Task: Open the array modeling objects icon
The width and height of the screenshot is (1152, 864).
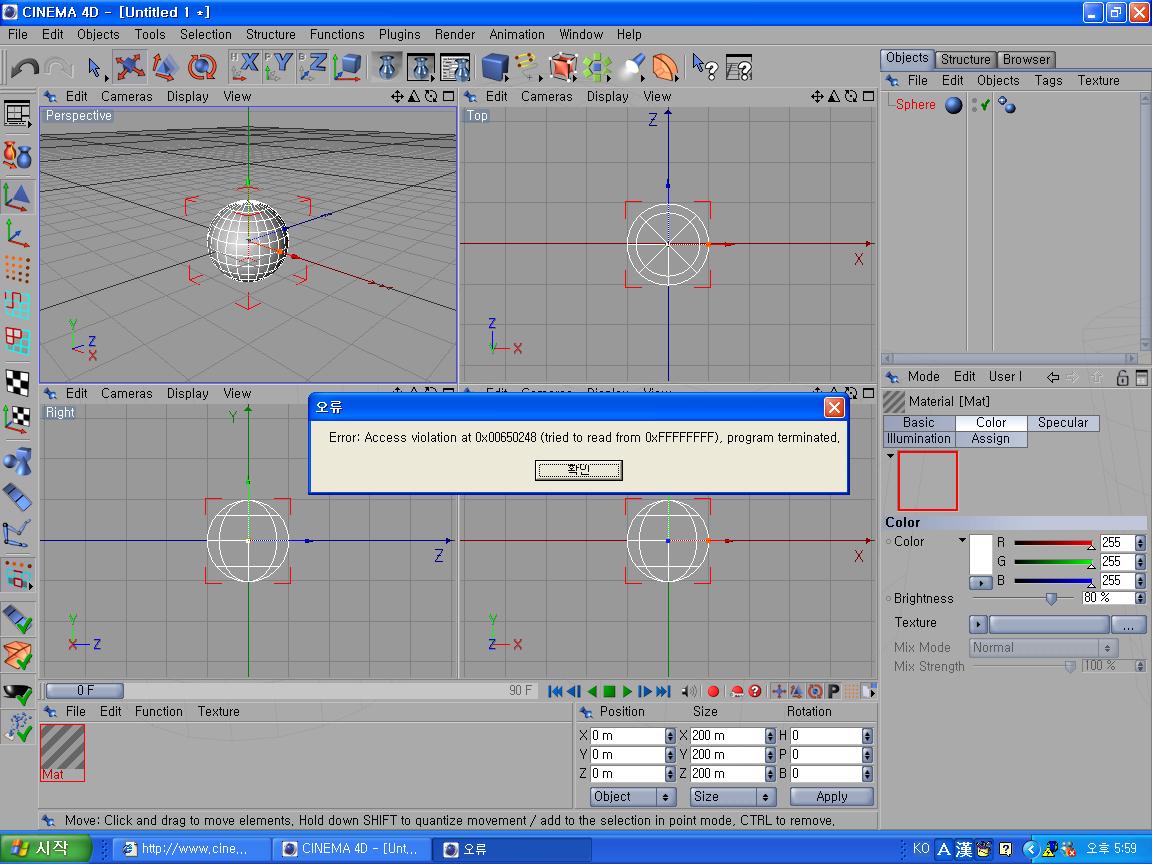Action: point(597,67)
